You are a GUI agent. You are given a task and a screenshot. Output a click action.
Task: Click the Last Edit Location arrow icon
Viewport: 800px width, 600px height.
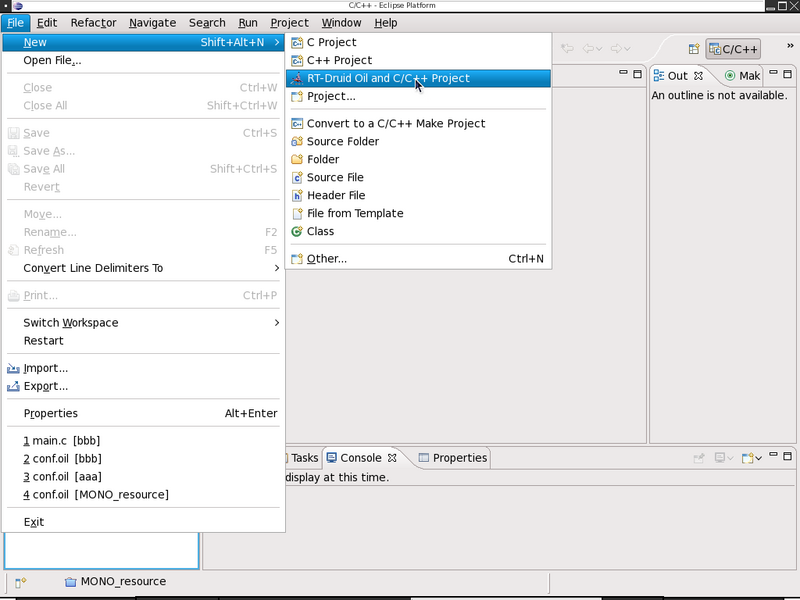tap(567, 48)
